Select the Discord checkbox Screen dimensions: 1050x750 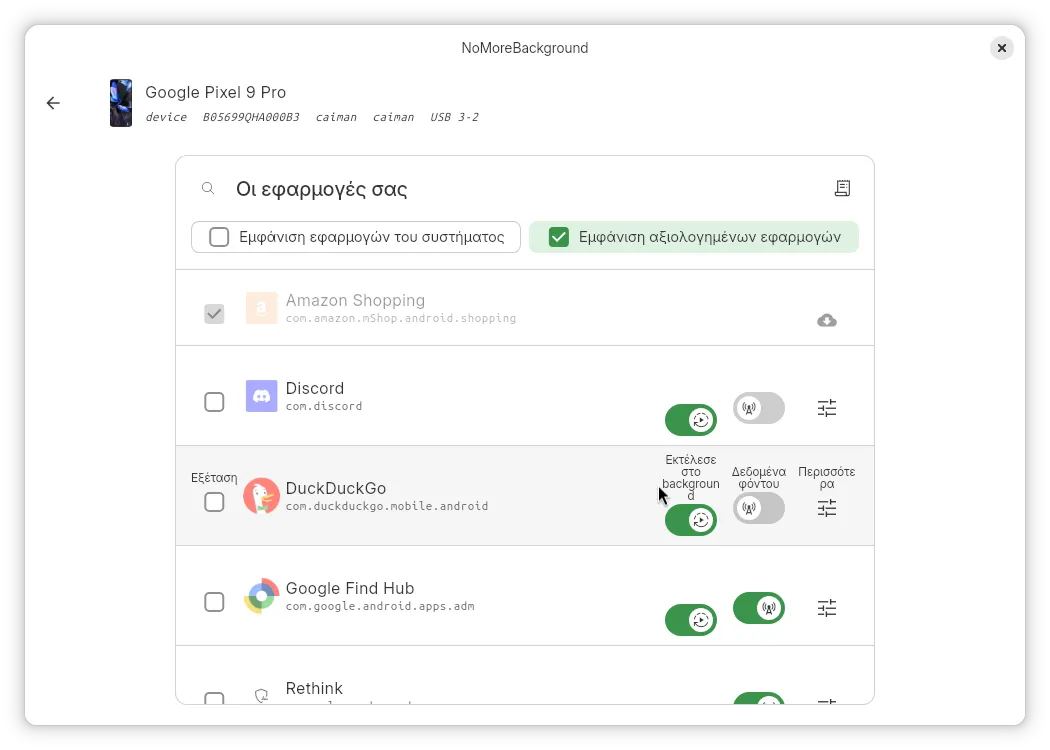pos(214,402)
